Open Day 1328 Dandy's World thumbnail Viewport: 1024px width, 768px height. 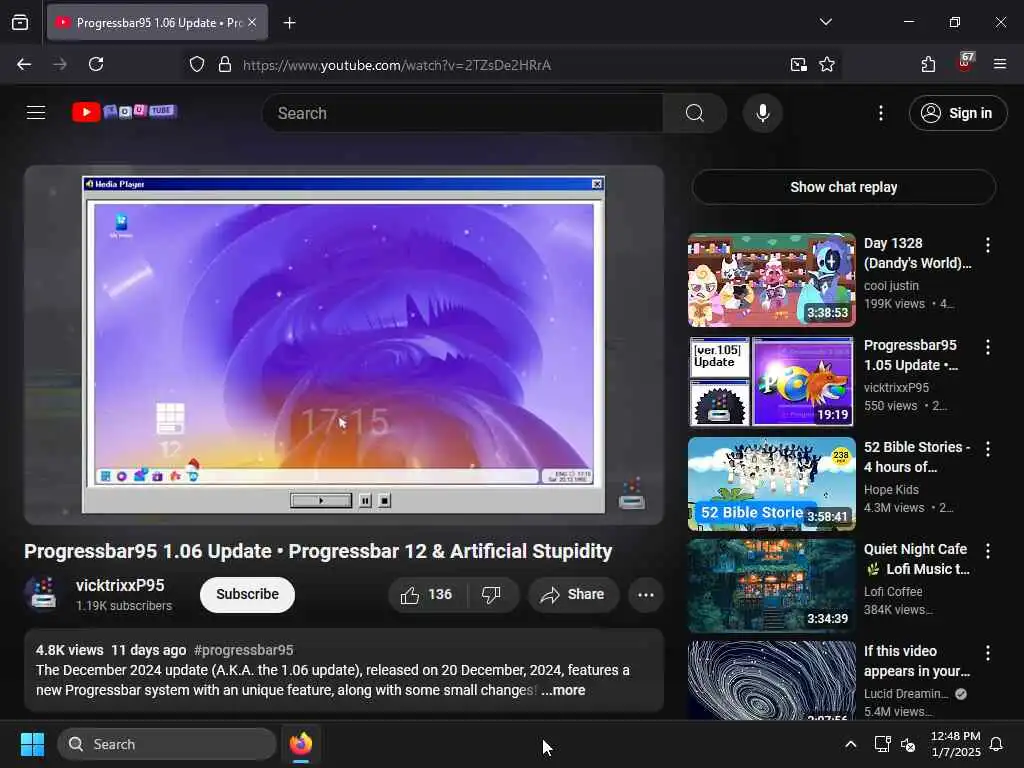771,280
